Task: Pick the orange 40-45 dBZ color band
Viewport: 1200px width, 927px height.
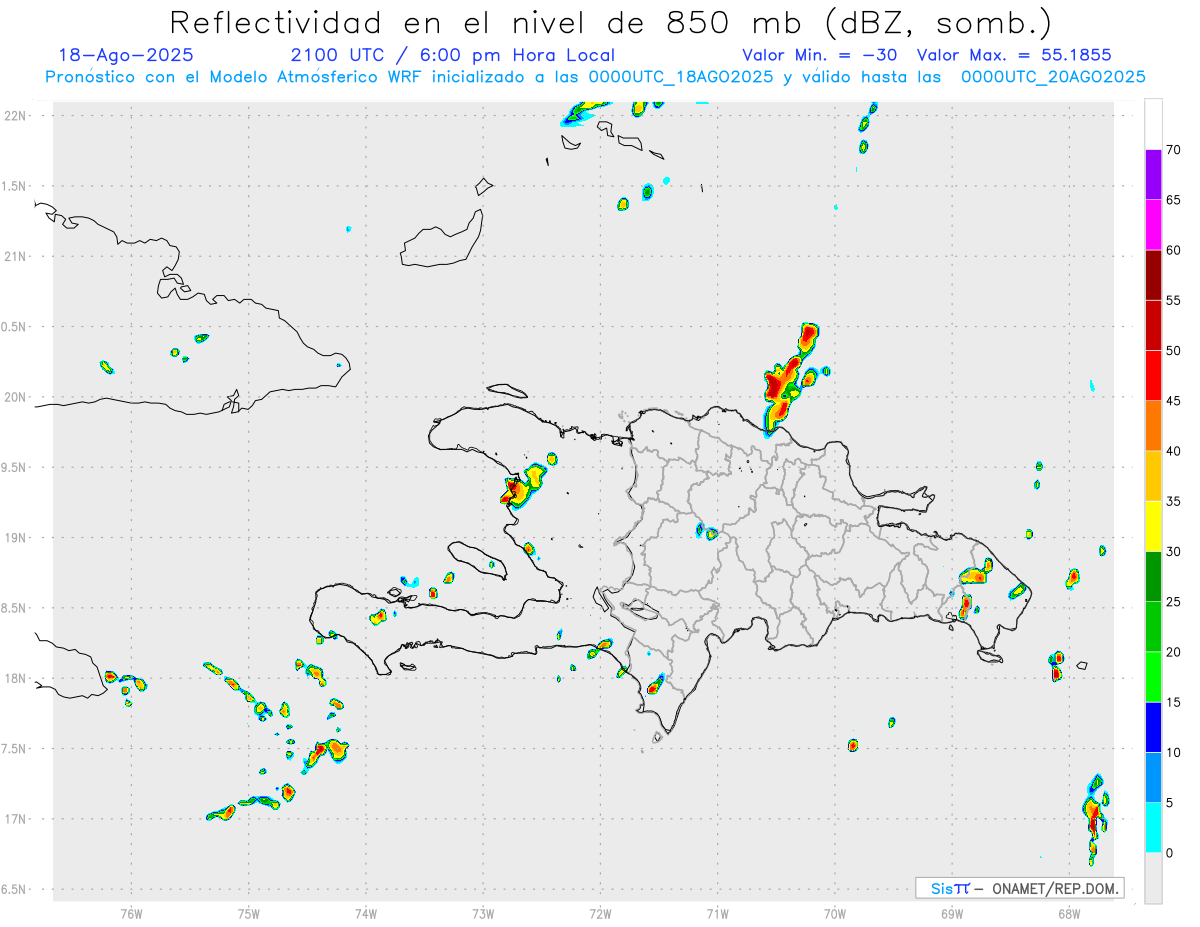Action: (1153, 426)
